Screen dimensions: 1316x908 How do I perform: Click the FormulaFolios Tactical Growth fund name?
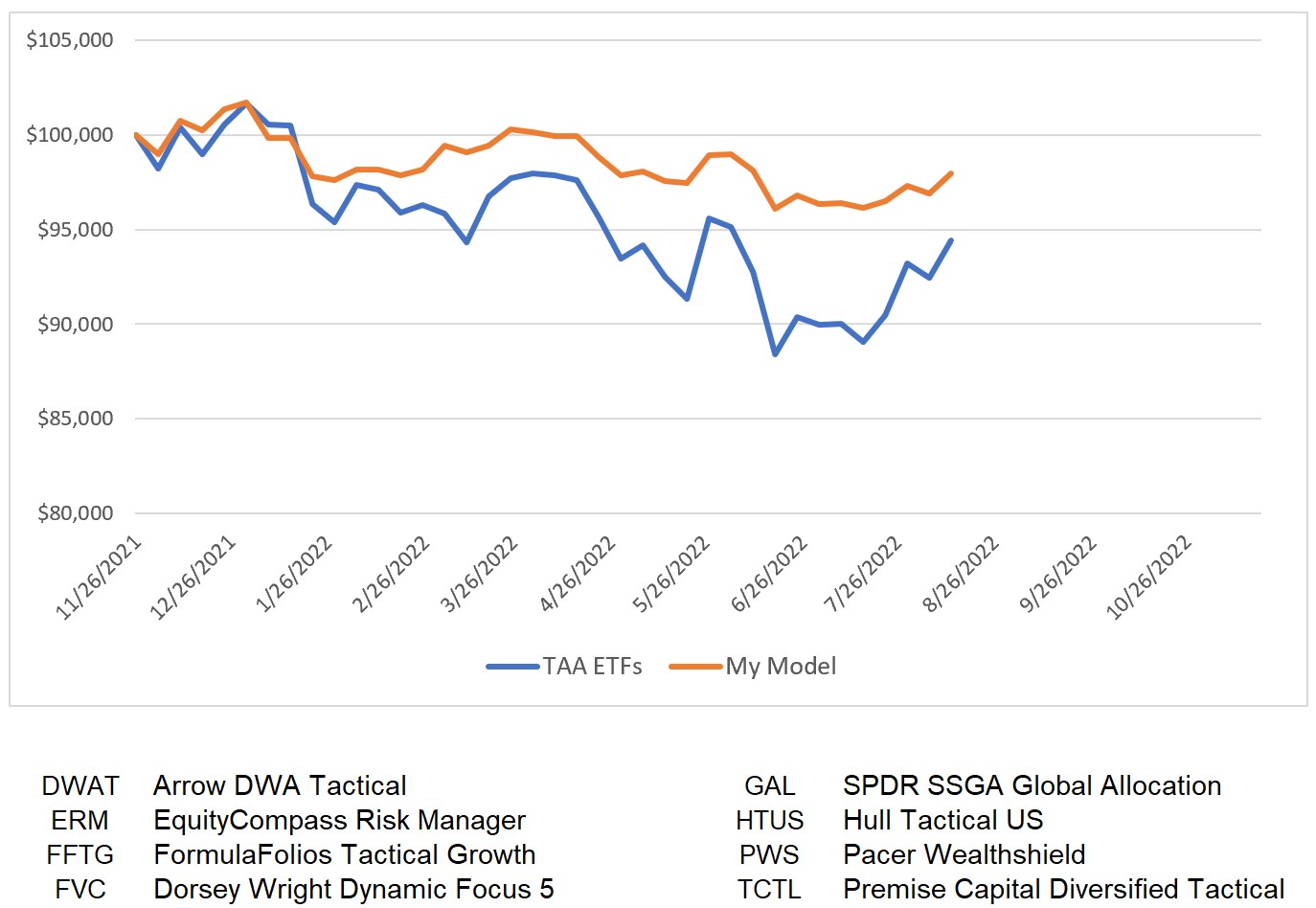(345, 855)
